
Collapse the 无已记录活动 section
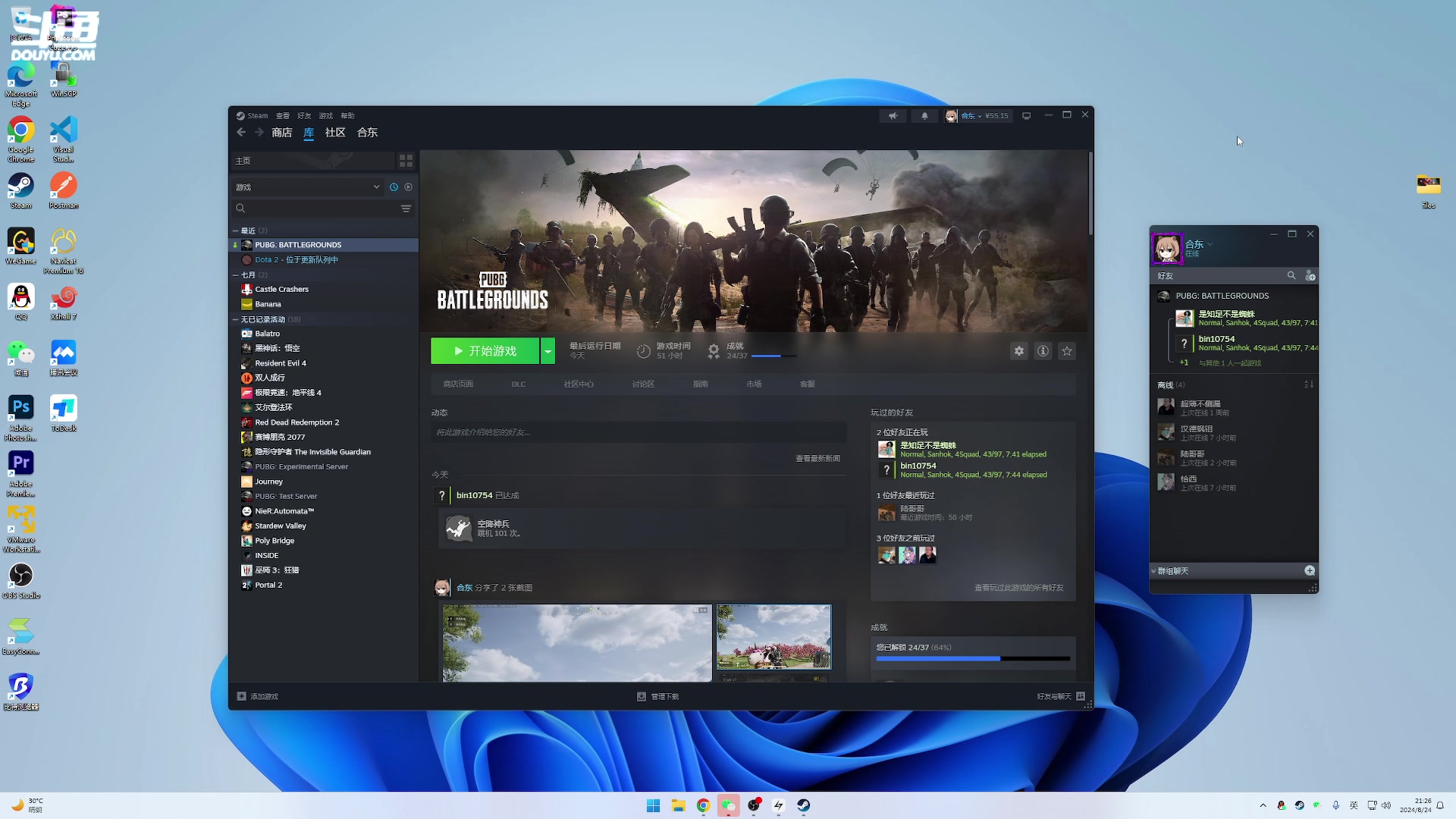pos(235,319)
